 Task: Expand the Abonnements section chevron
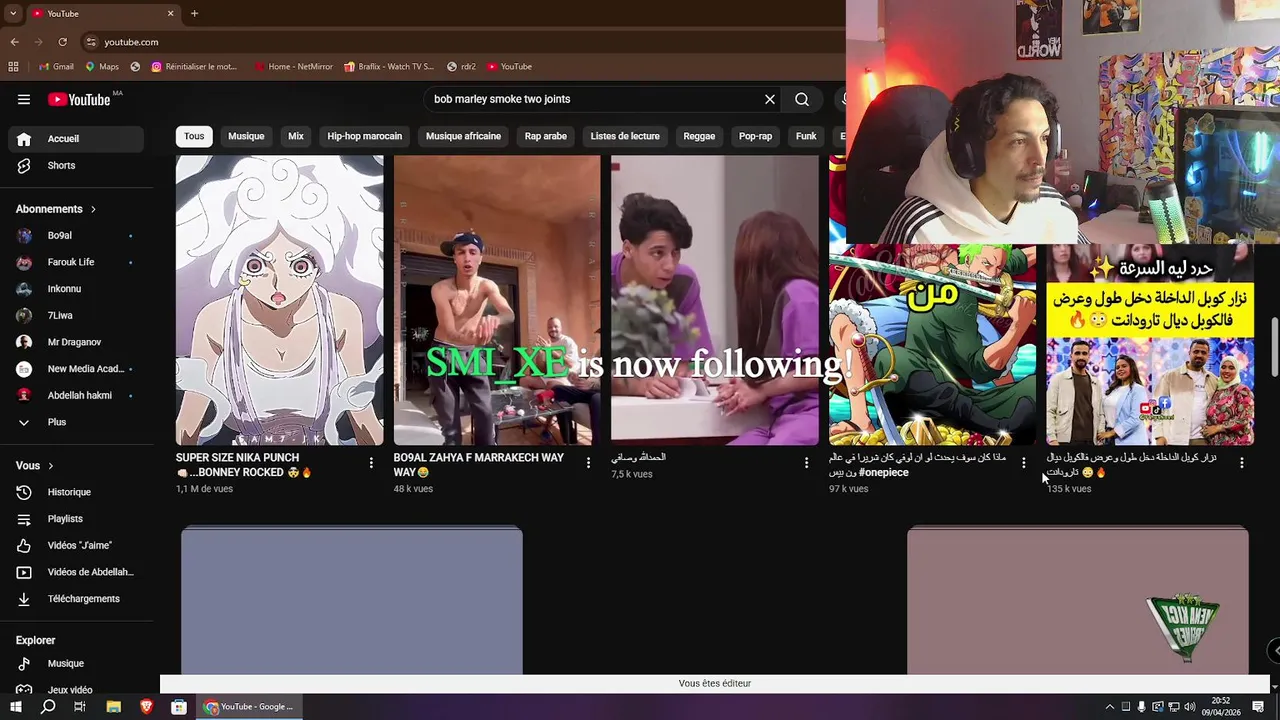[x=93, y=209]
